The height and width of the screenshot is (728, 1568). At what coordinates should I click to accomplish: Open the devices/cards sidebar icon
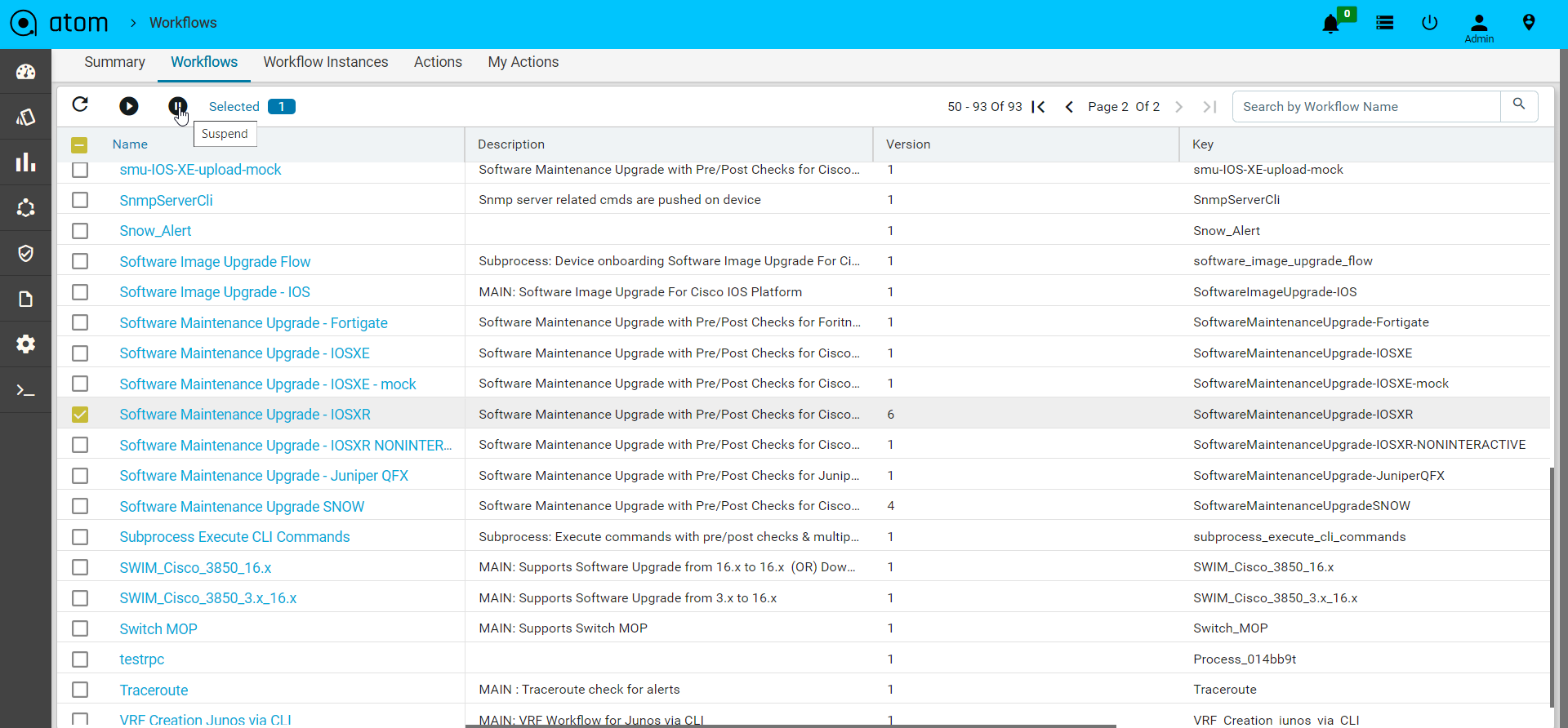pos(26,118)
